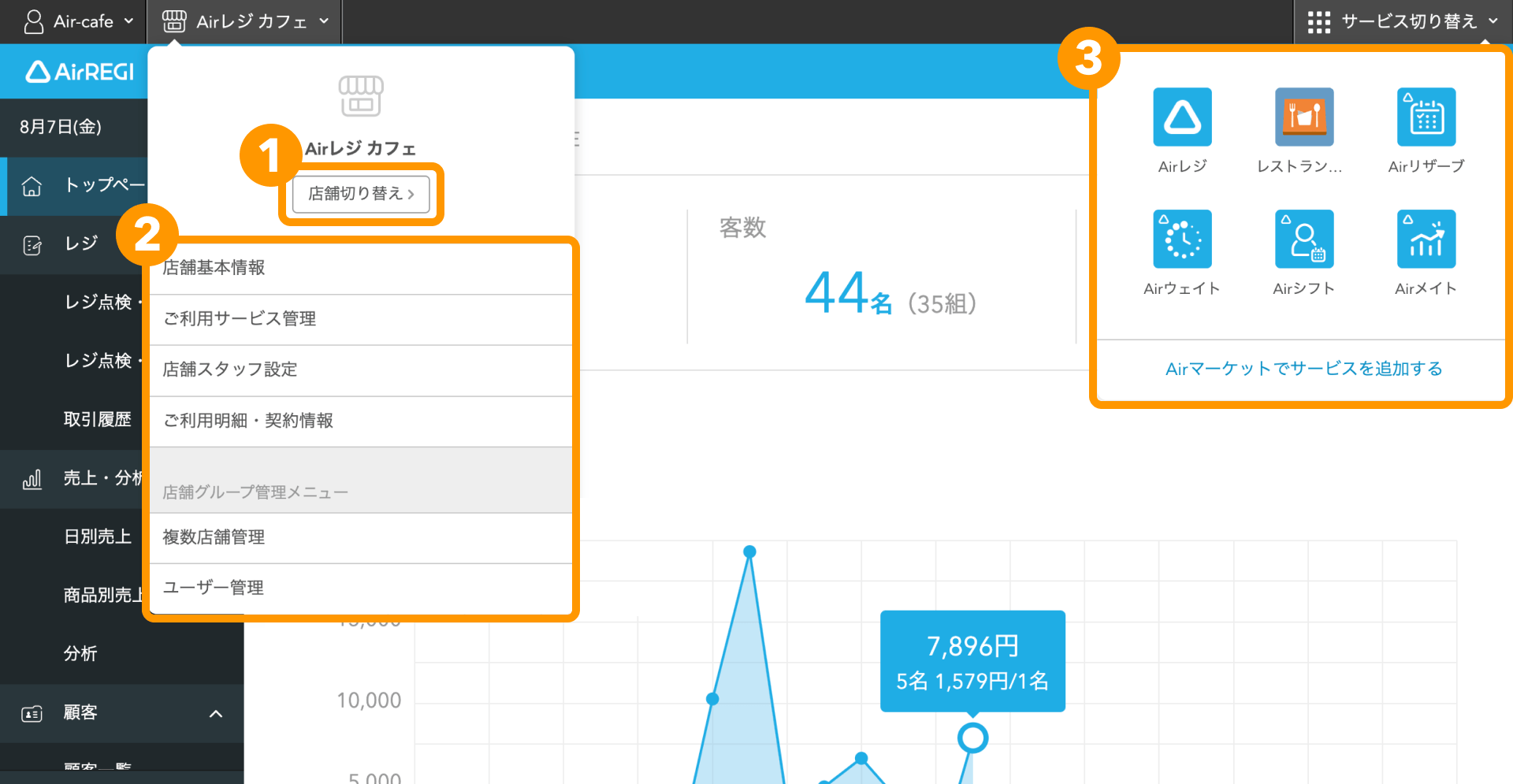
Task: Open the レストラン service icon
Action: pyautogui.click(x=1304, y=117)
